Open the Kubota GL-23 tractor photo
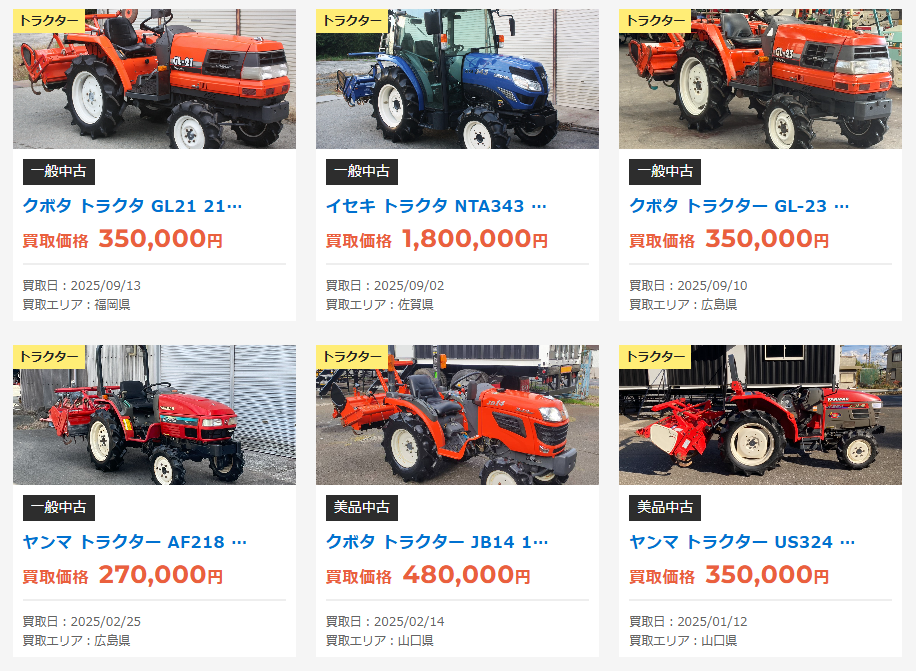916x671 pixels. (761, 79)
